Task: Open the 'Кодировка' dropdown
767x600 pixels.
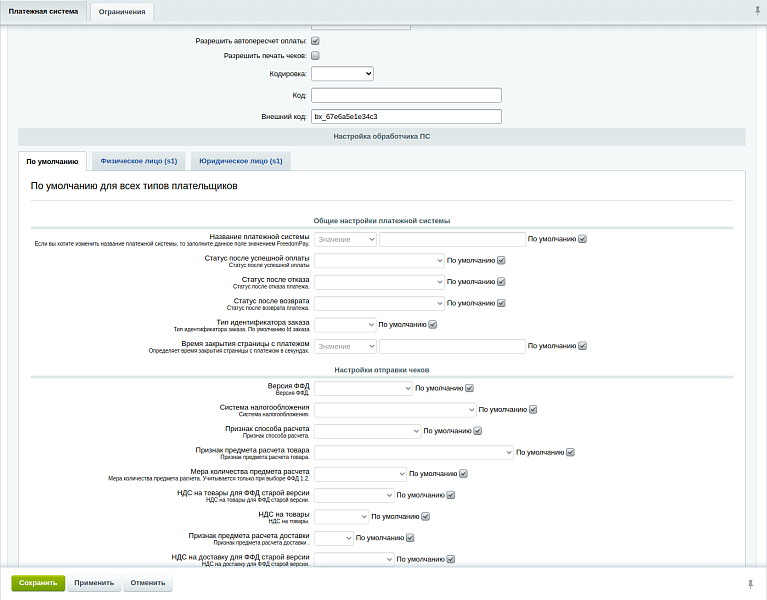Action: (342, 73)
